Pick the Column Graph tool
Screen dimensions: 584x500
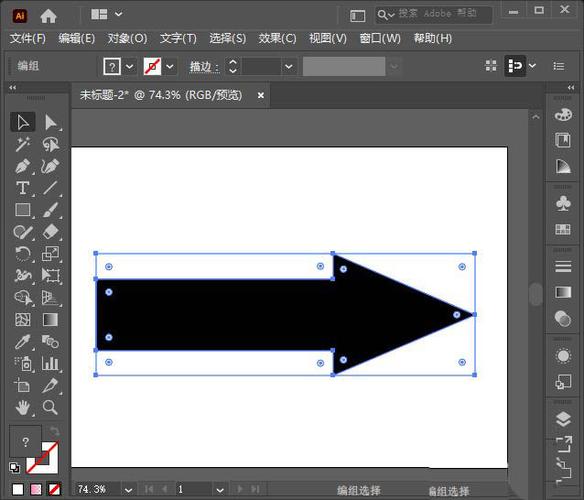pos(50,364)
